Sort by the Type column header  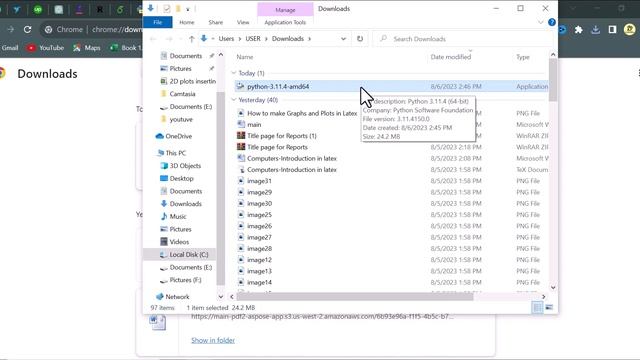pyautogui.click(x=523, y=57)
